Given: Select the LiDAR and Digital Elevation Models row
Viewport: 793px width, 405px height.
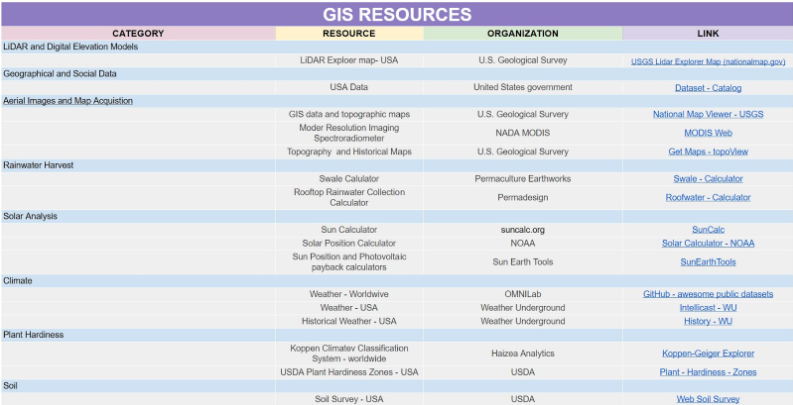Looking at the screenshot, I should [x=397, y=47].
